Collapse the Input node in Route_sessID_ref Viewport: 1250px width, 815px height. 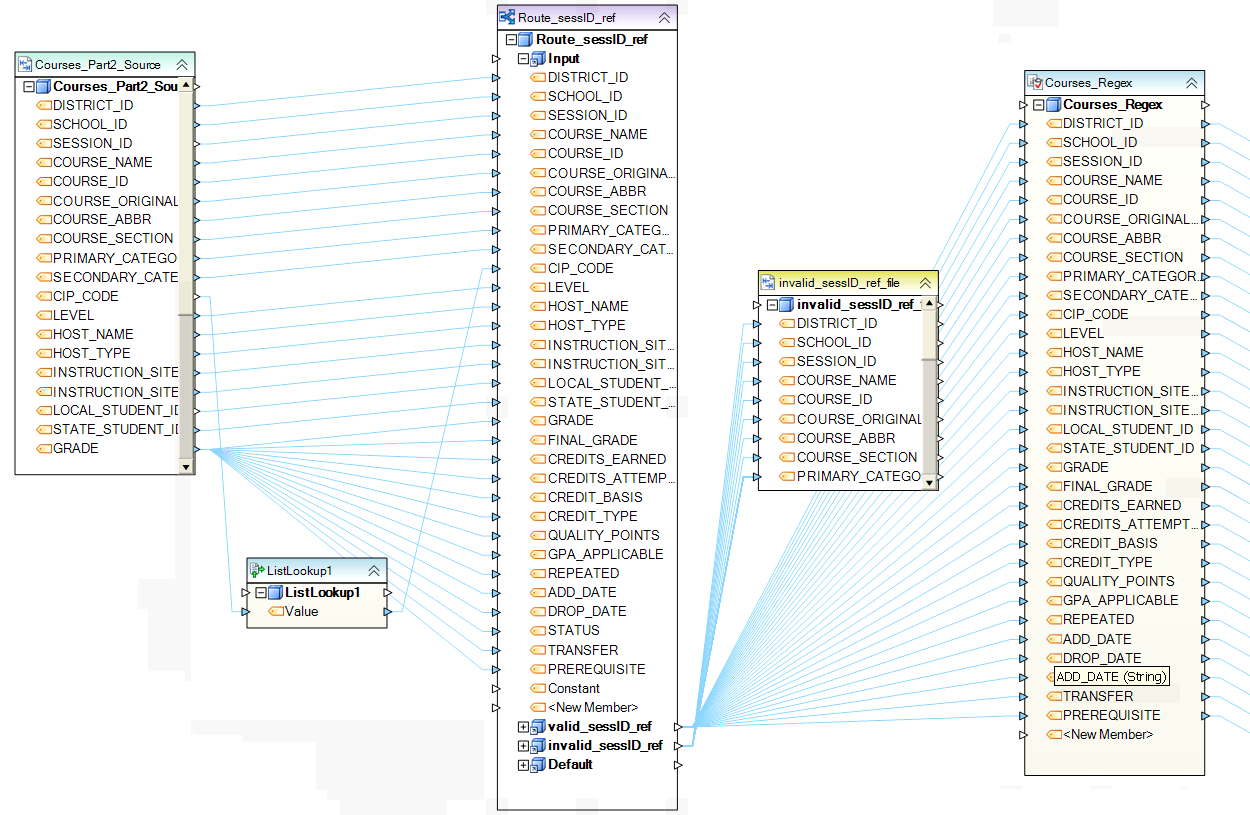pos(523,59)
